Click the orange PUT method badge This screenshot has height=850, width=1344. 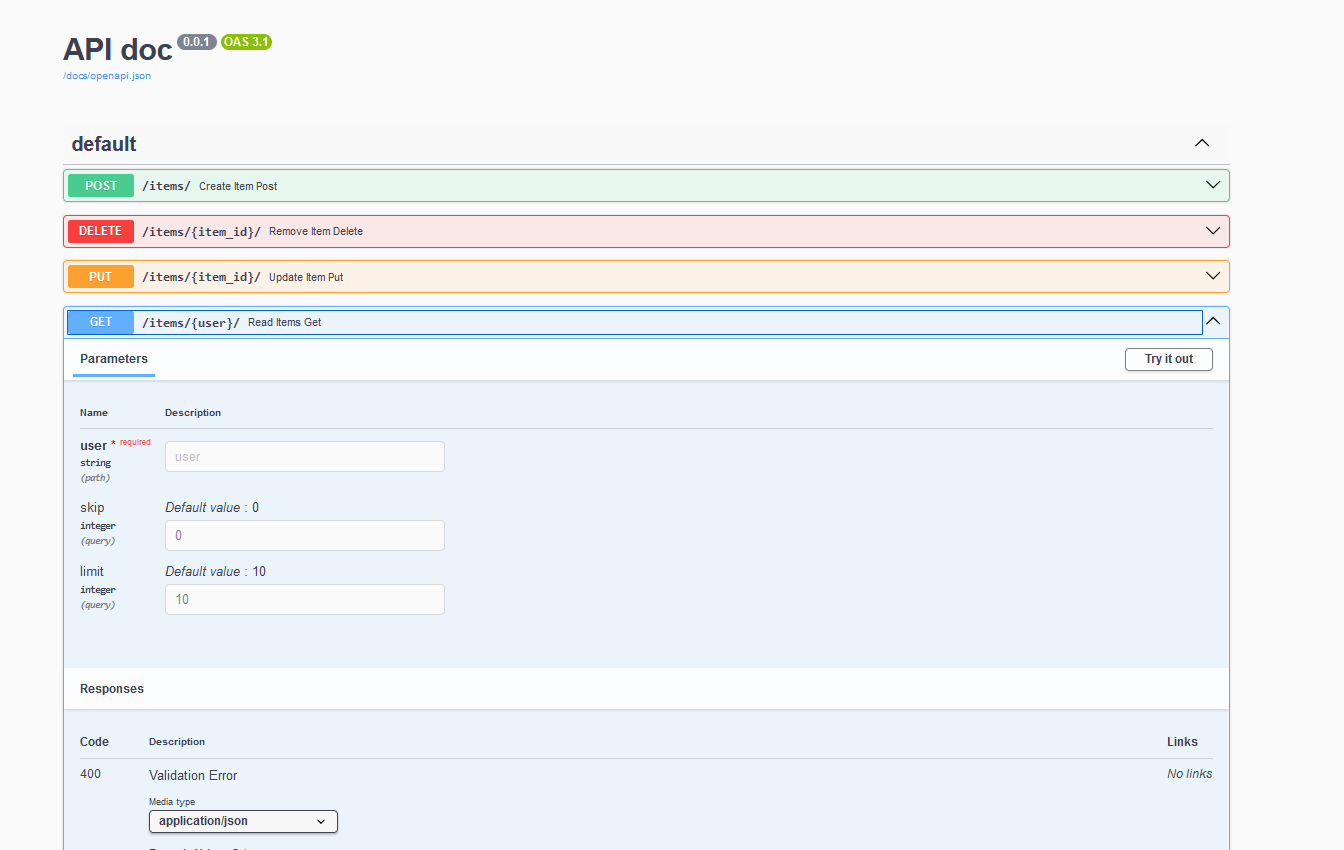click(x=101, y=277)
